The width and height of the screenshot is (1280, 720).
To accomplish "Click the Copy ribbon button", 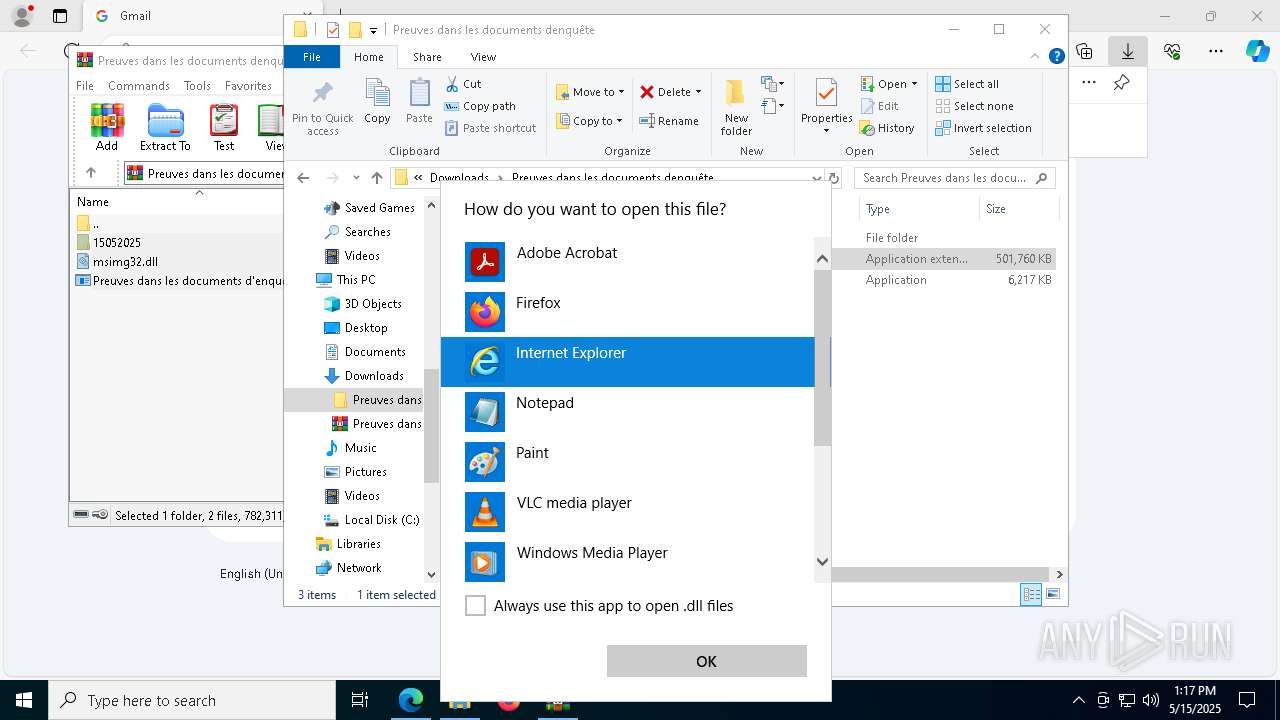I will tap(377, 101).
